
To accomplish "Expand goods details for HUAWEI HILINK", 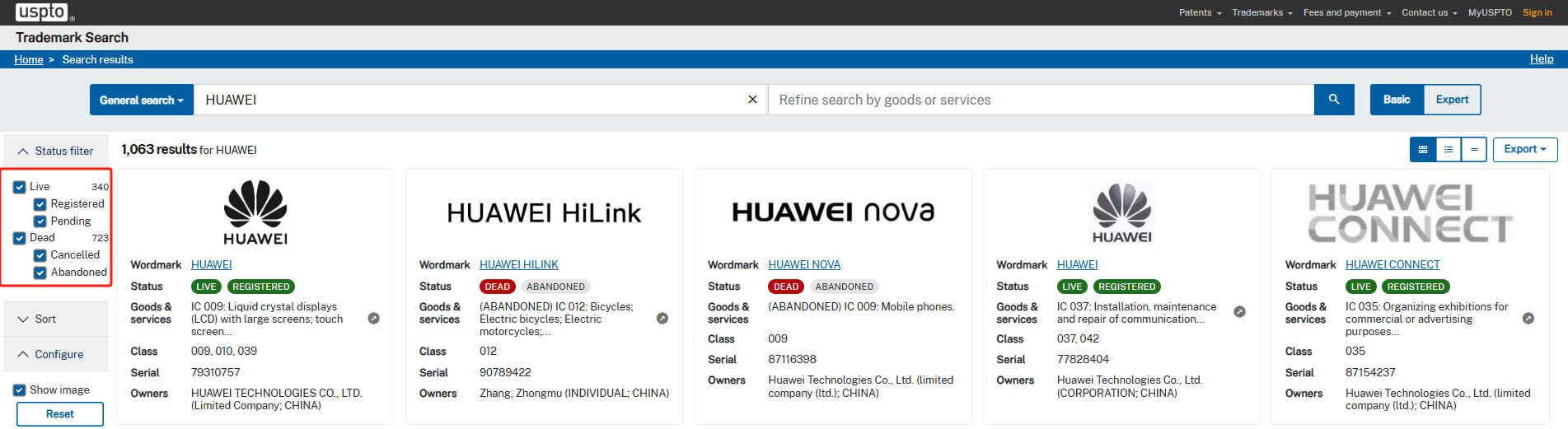I will (662, 319).
